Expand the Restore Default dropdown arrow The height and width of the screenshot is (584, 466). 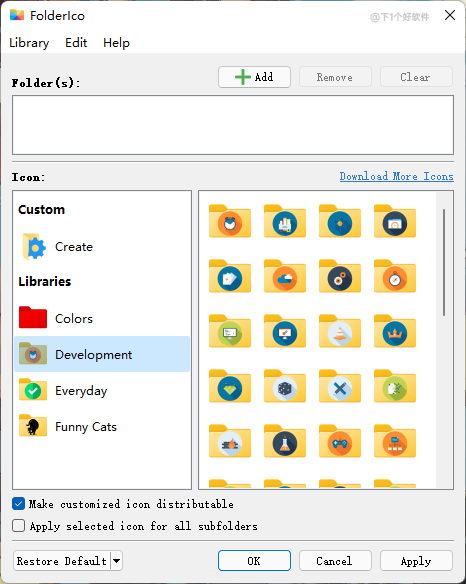117,561
